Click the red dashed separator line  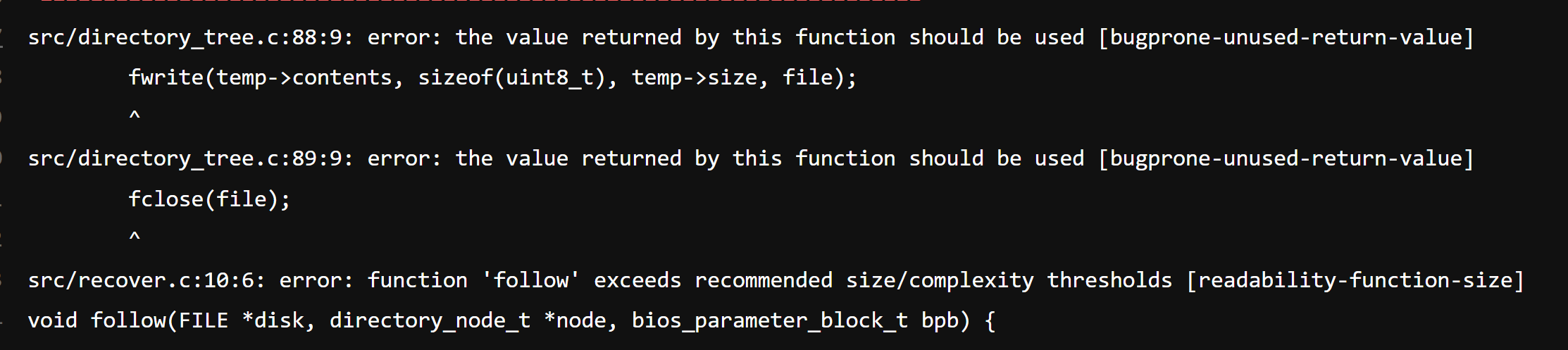pos(479,2)
